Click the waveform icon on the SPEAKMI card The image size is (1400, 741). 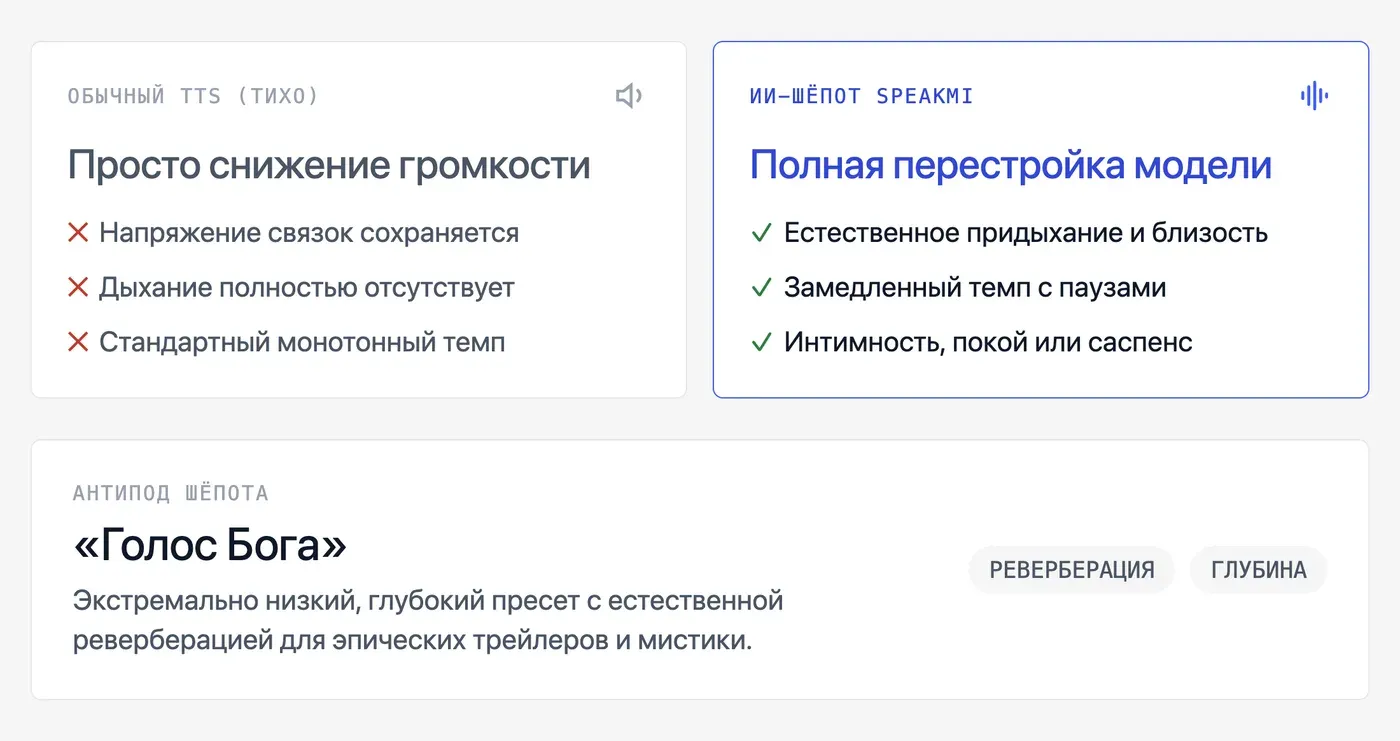(1314, 96)
